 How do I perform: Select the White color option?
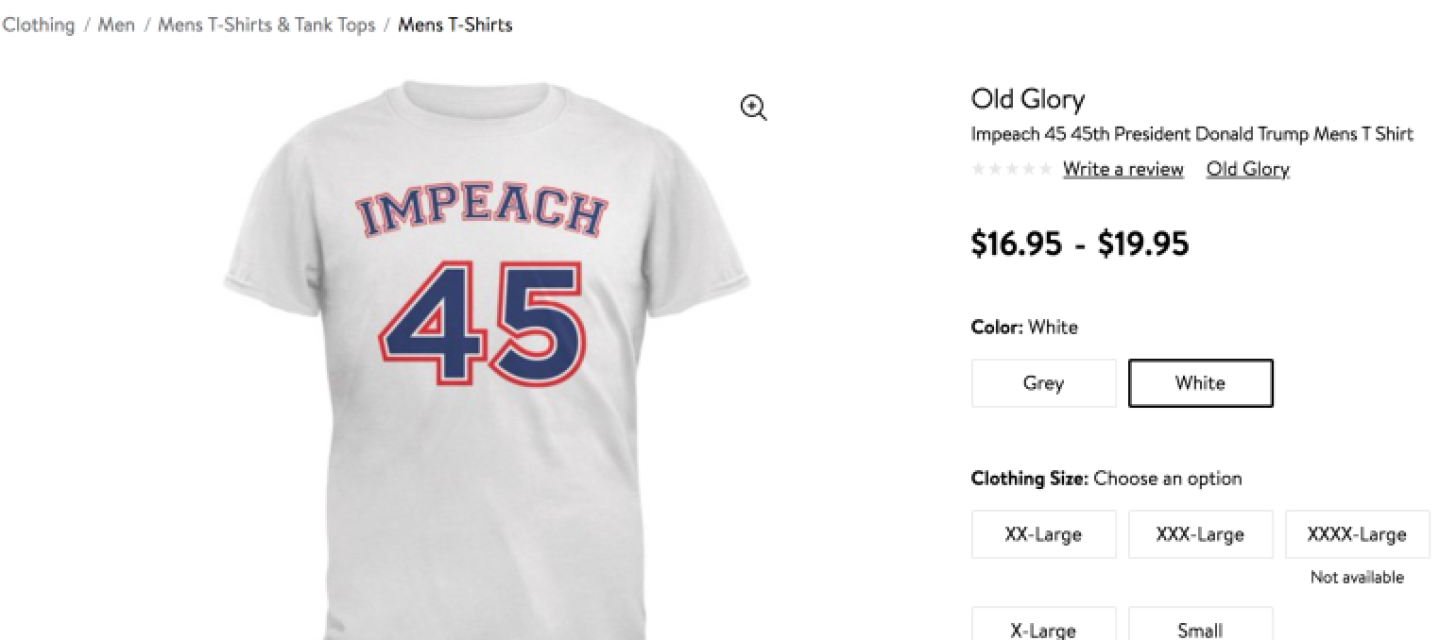click(1200, 383)
